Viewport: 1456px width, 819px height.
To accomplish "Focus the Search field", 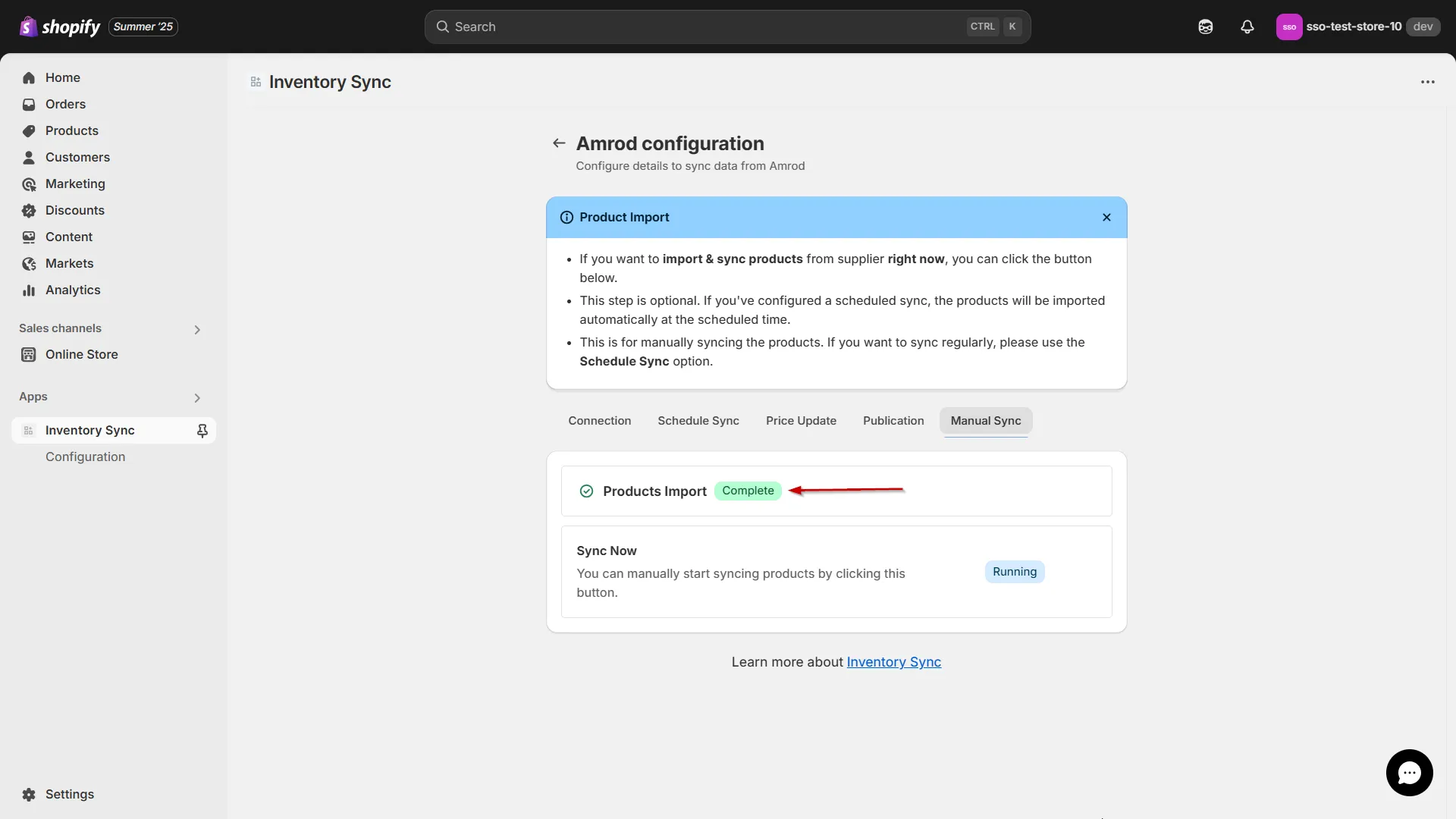I will [727, 27].
